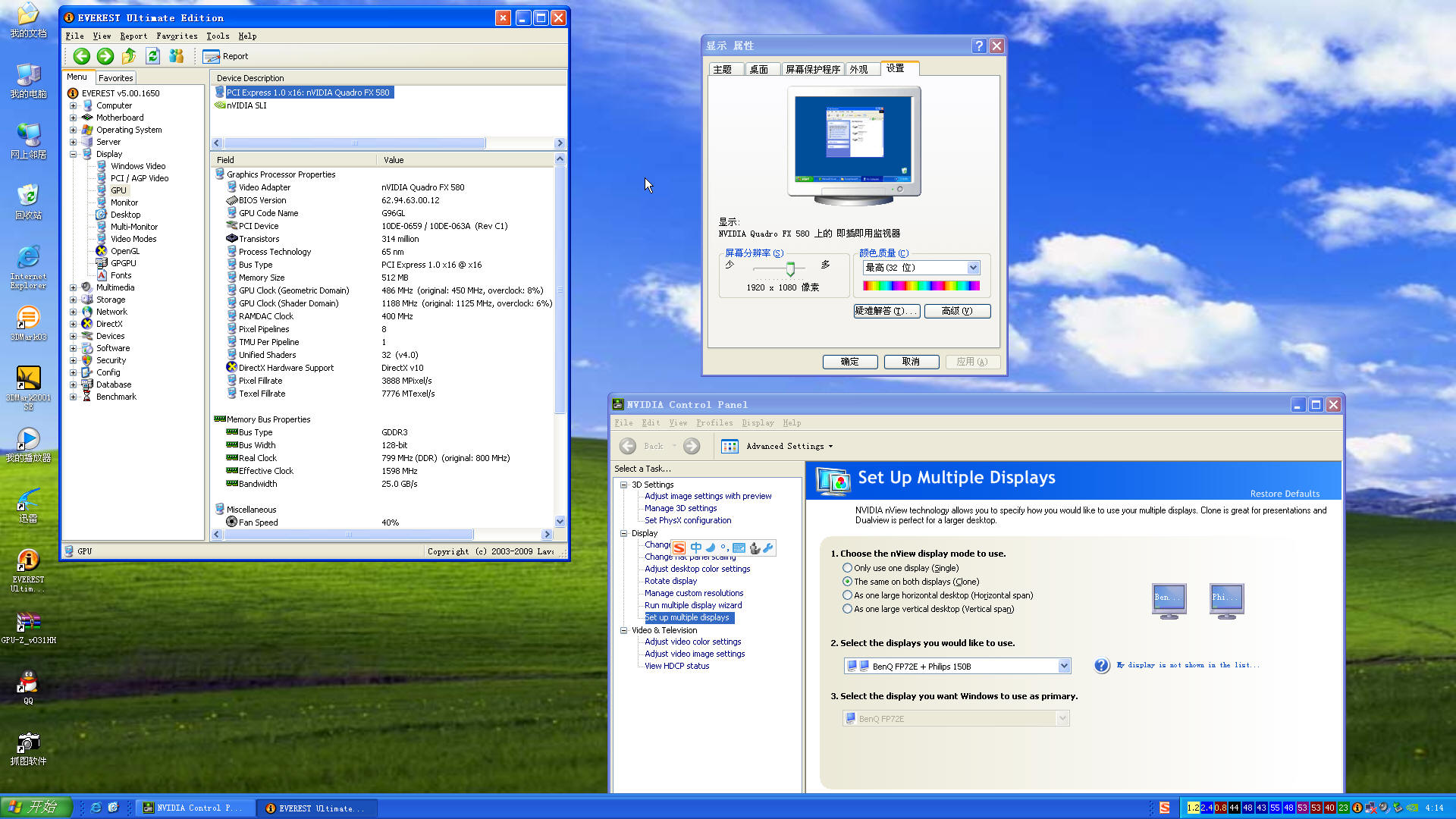Collapse Video & Television in NVIDIA tree
The height and width of the screenshot is (819, 1456).
click(x=623, y=631)
